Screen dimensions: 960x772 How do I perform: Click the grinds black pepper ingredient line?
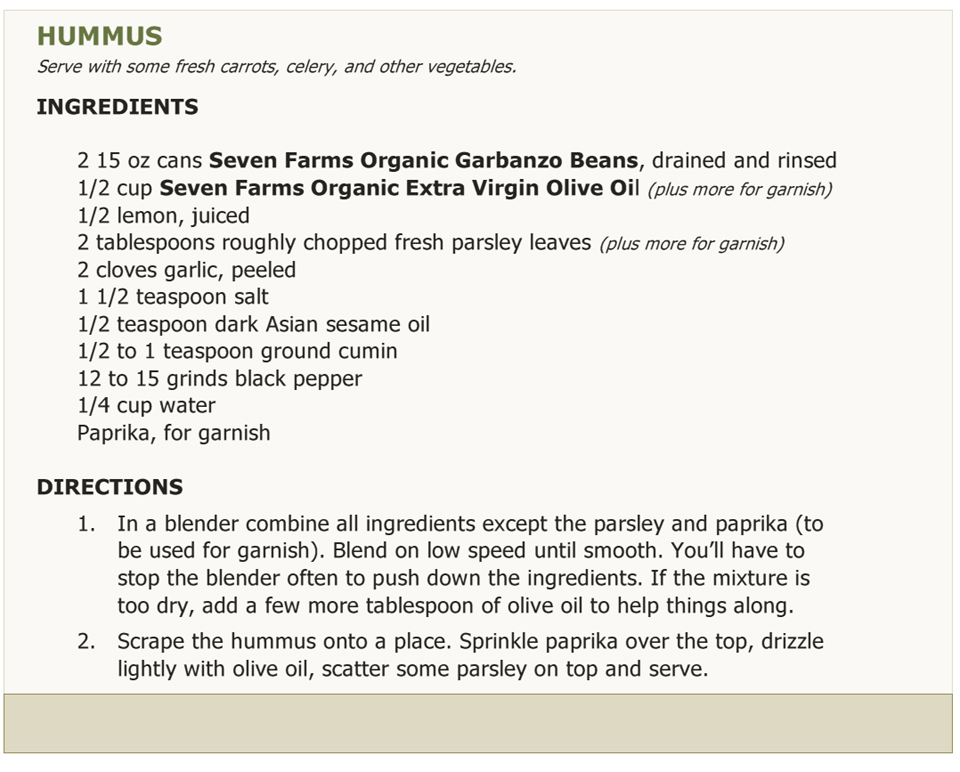tap(220, 379)
